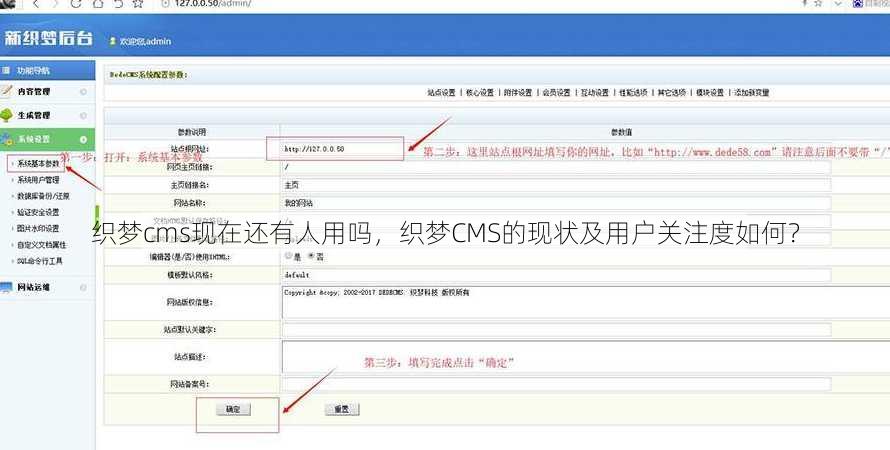The height and width of the screenshot is (450, 890).
Task: Click the 参数说明 column header
Action: pos(192,132)
